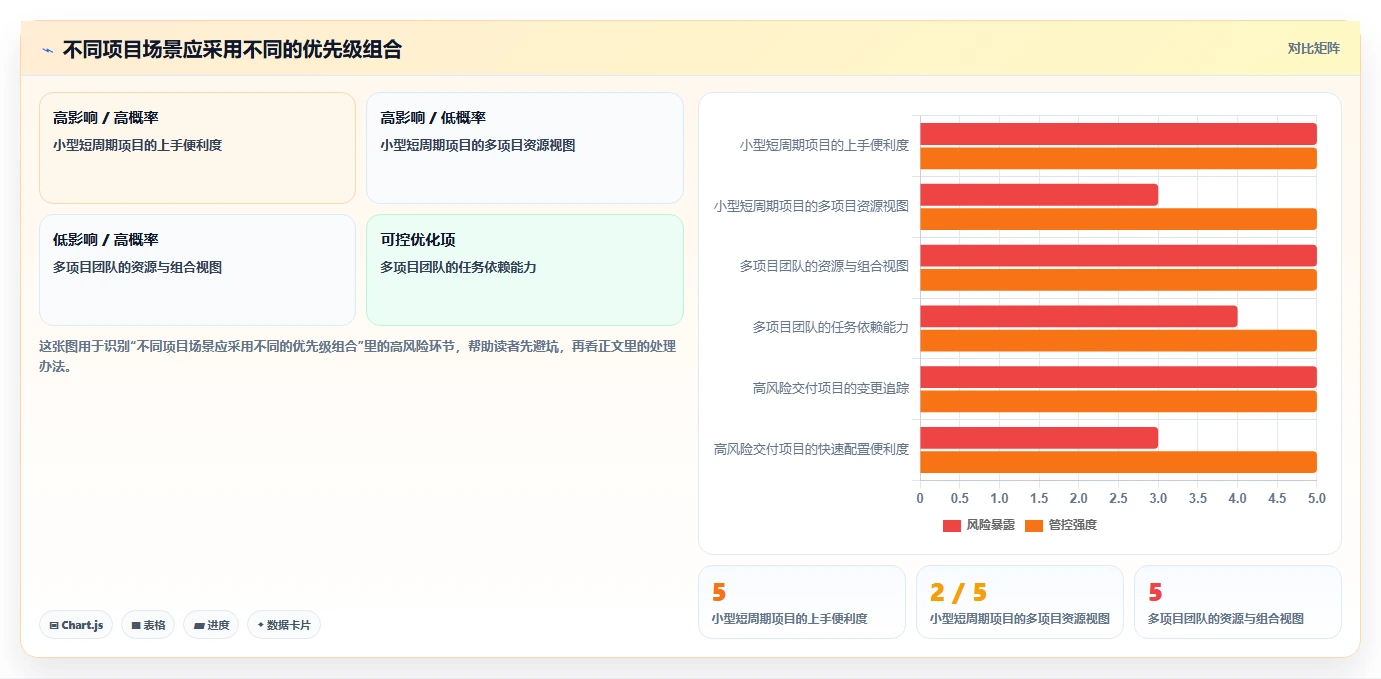Click the x-axis tick 5.0
The height and width of the screenshot is (679, 1381).
coord(1316,498)
